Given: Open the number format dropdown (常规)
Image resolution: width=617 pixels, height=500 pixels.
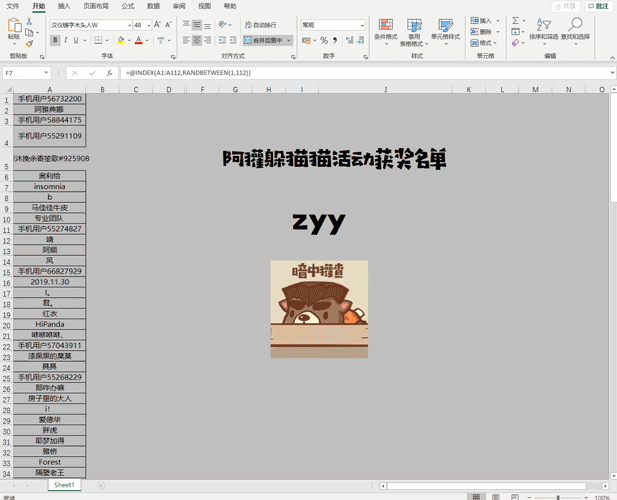Looking at the screenshot, I should 361,25.
